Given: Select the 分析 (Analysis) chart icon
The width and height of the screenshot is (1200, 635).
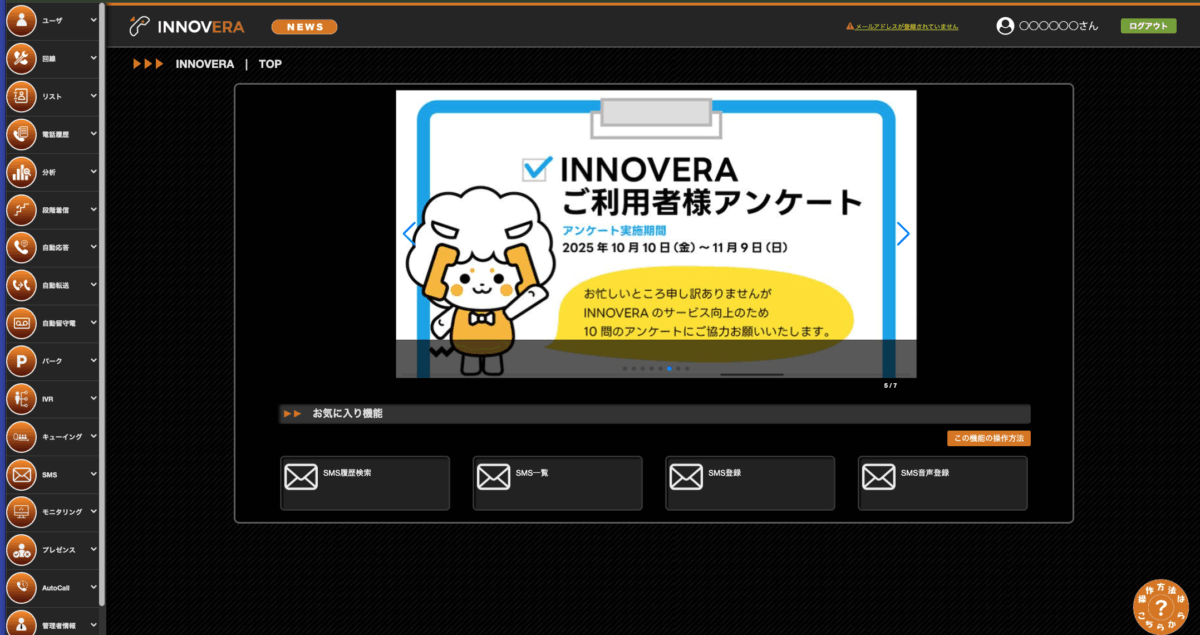Looking at the screenshot, I should tap(21, 171).
